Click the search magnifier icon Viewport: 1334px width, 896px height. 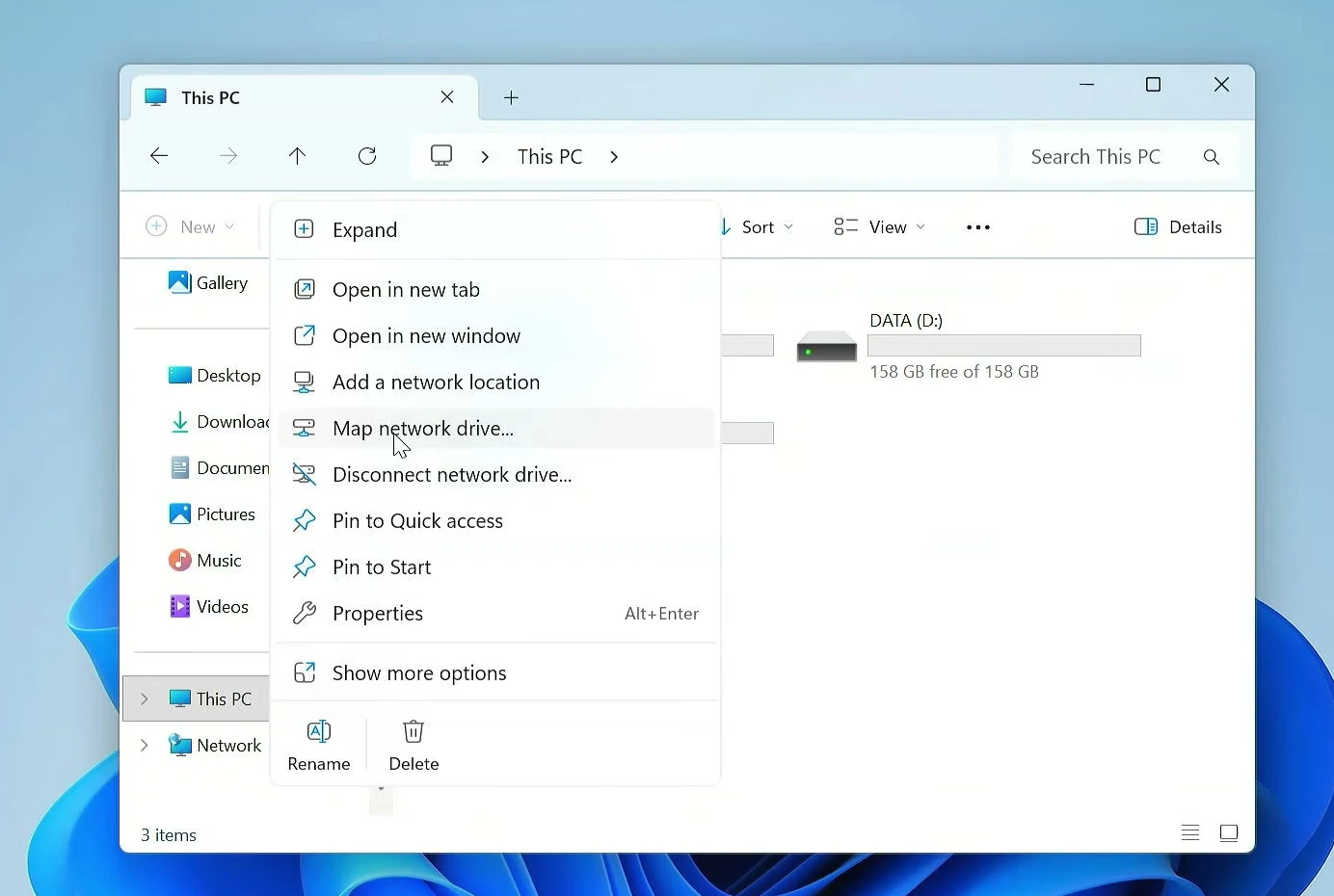pyautogui.click(x=1212, y=157)
